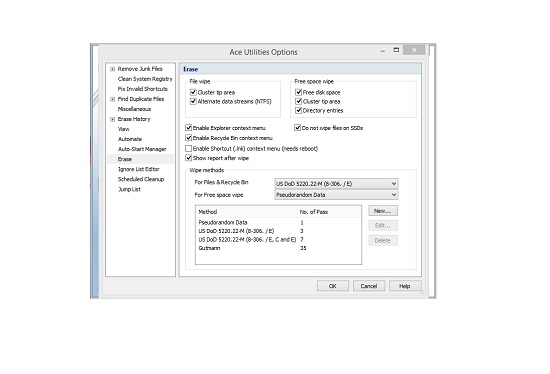Toggle Do not wipe files on SSDs

click(297, 128)
